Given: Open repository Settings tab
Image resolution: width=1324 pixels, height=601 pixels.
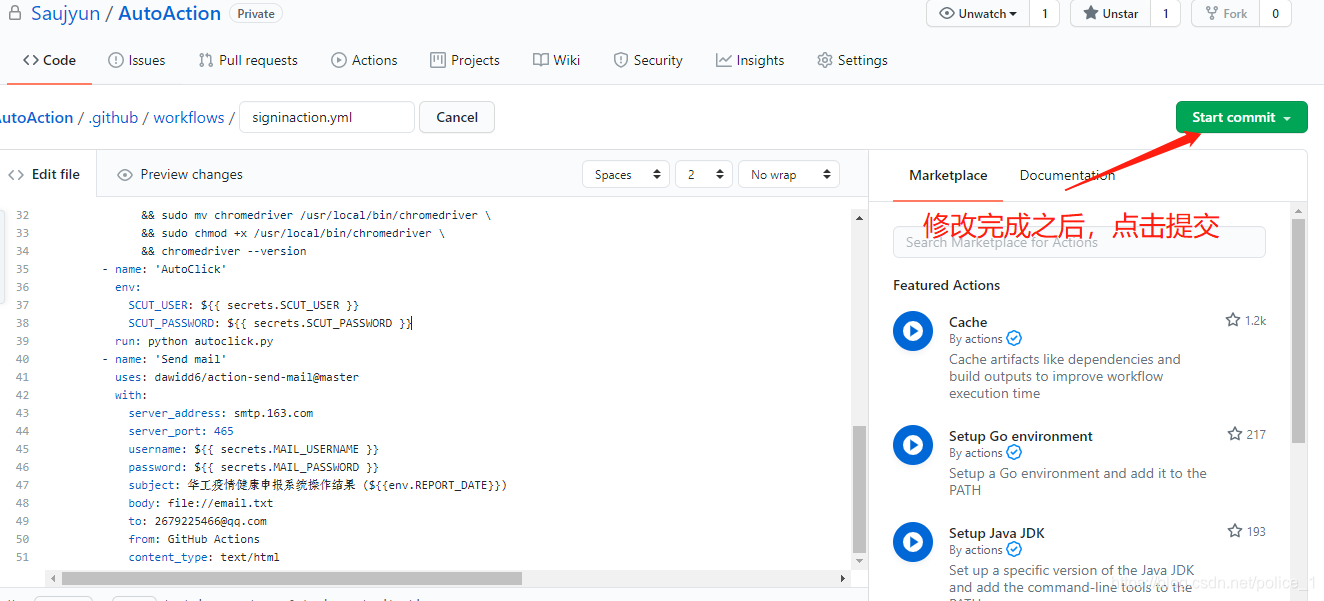Looking at the screenshot, I should pyautogui.click(x=852, y=60).
